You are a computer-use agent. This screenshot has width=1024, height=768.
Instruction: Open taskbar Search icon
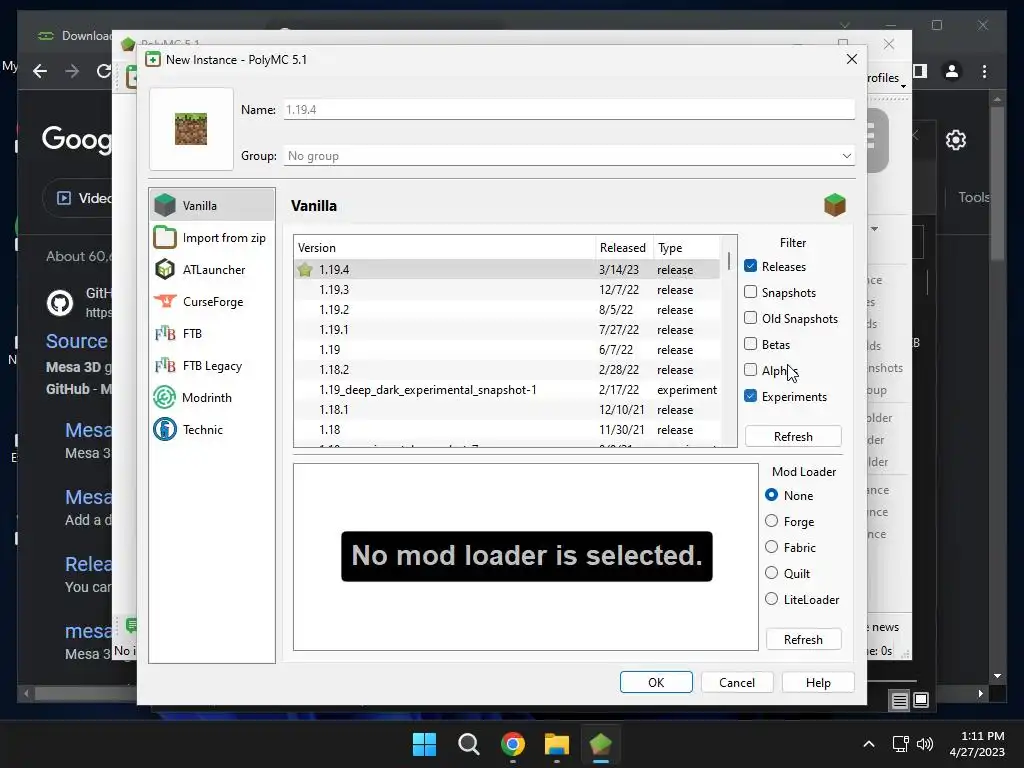coord(469,744)
